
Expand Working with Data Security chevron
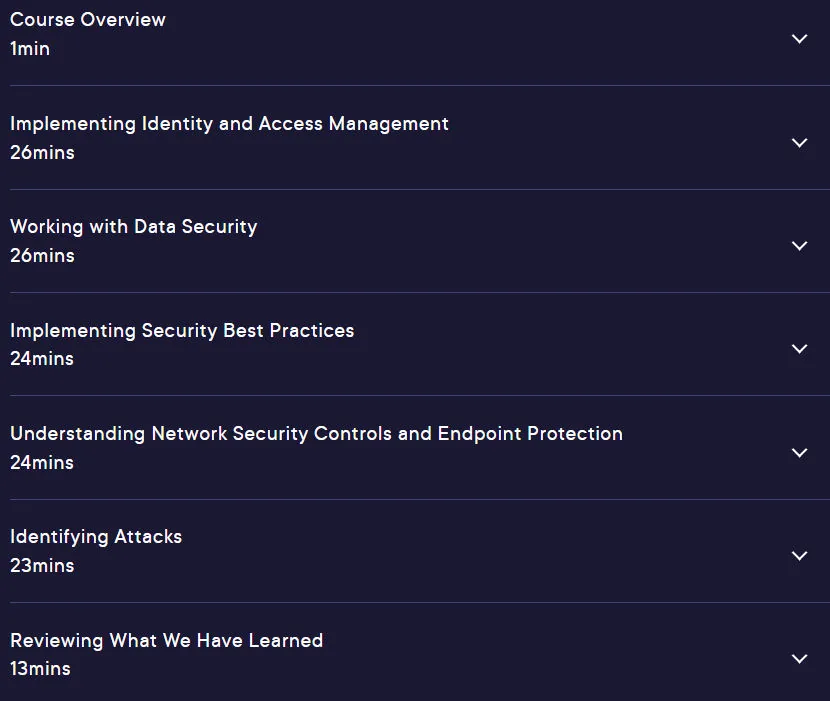click(x=799, y=246)
